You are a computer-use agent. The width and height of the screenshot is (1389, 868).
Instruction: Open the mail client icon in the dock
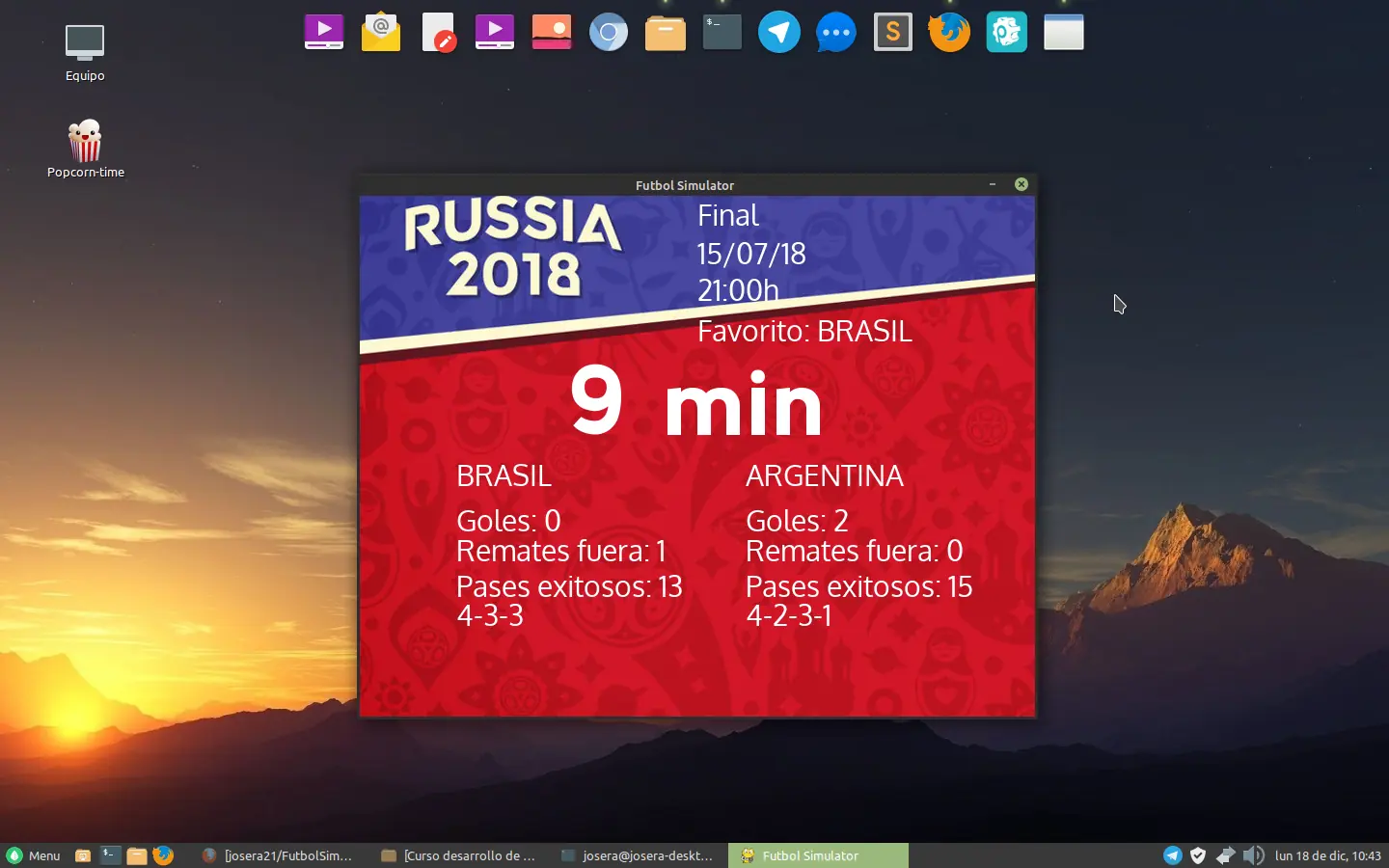[380, 33]
